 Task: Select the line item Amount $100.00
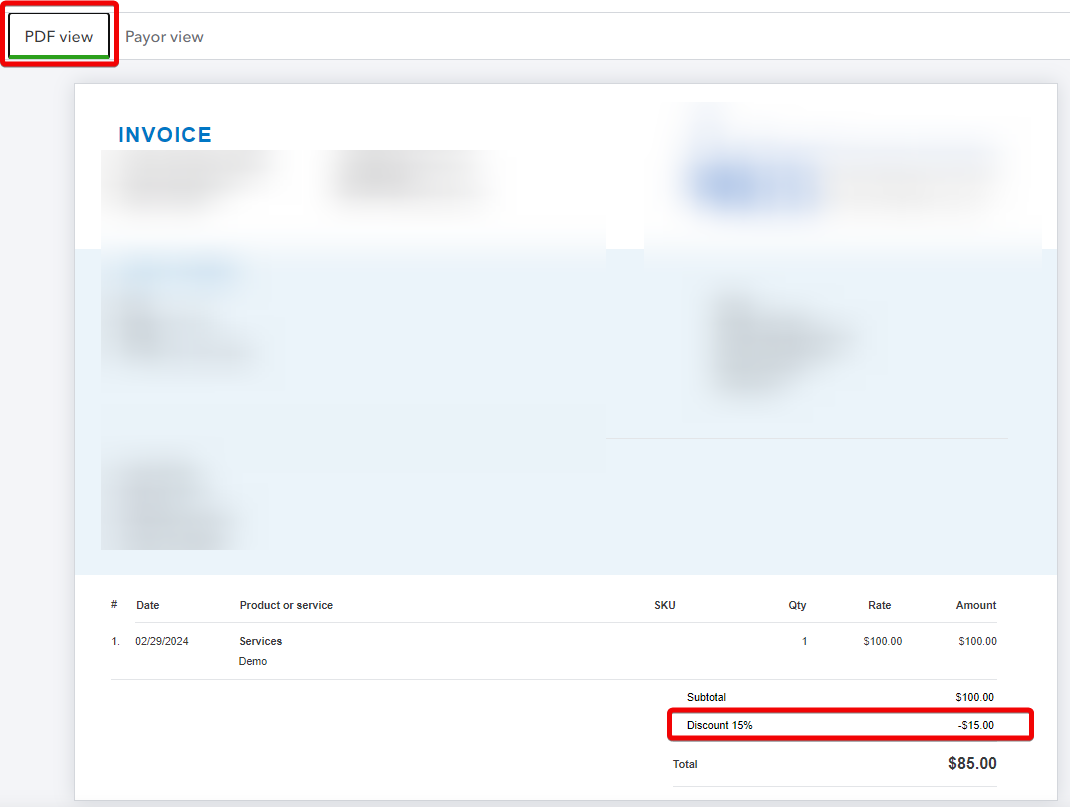pos(976,641)
